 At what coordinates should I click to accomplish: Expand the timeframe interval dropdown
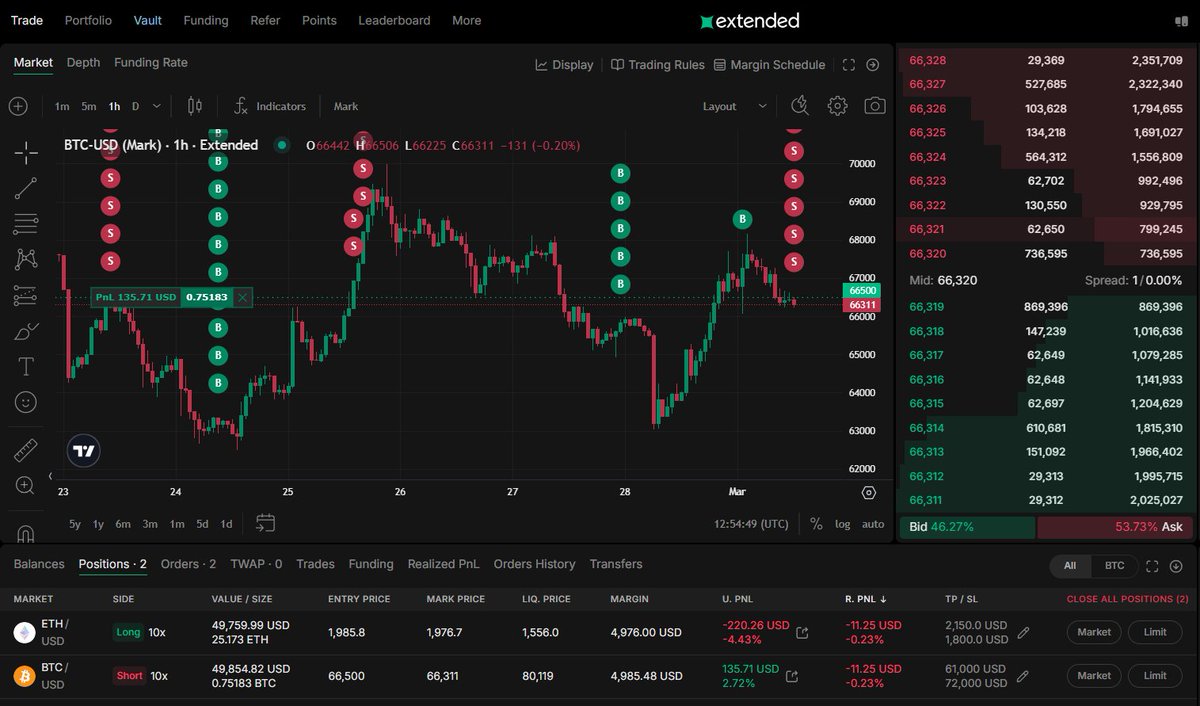click(157, 106)
